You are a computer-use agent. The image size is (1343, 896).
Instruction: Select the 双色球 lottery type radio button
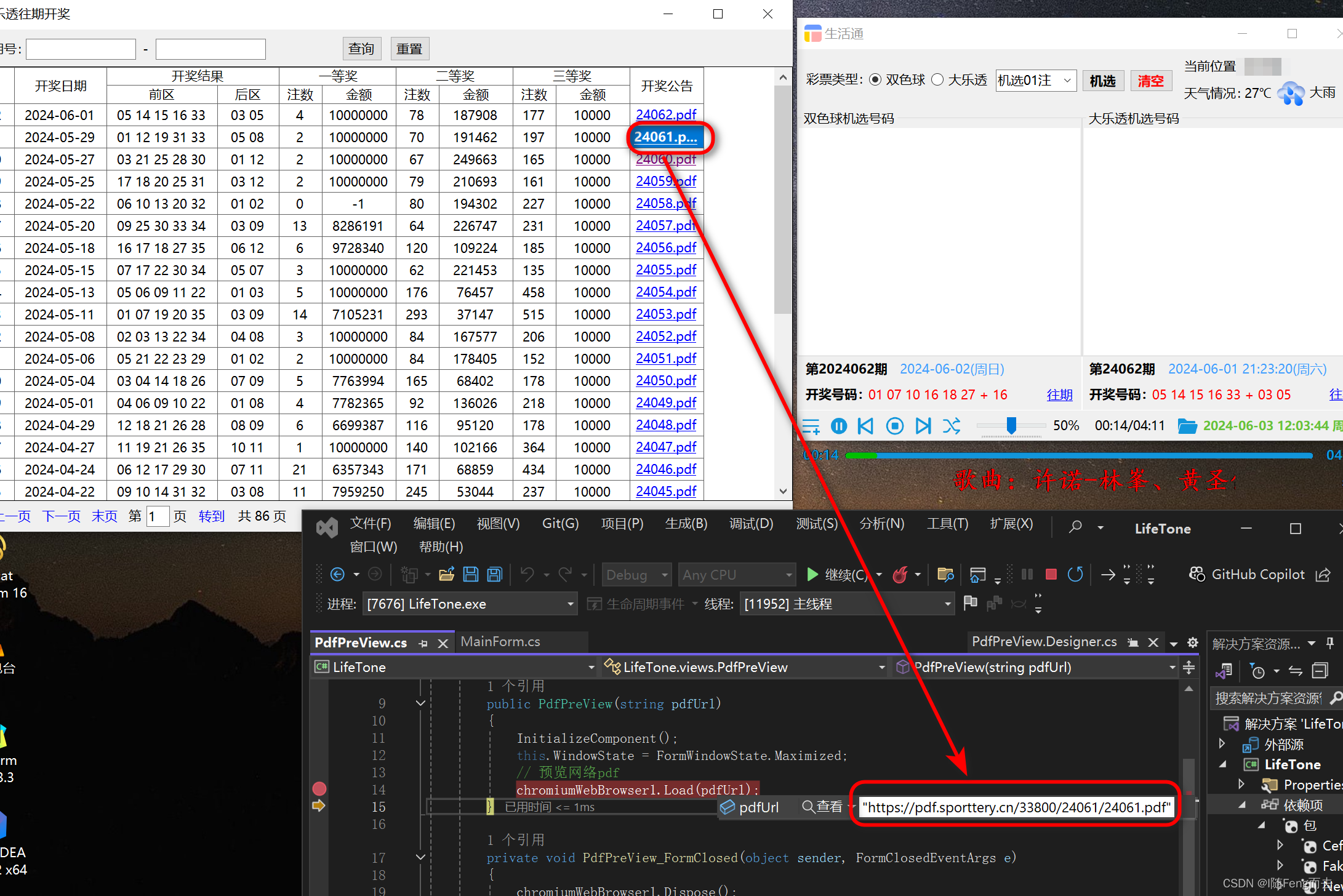[875, 80]
